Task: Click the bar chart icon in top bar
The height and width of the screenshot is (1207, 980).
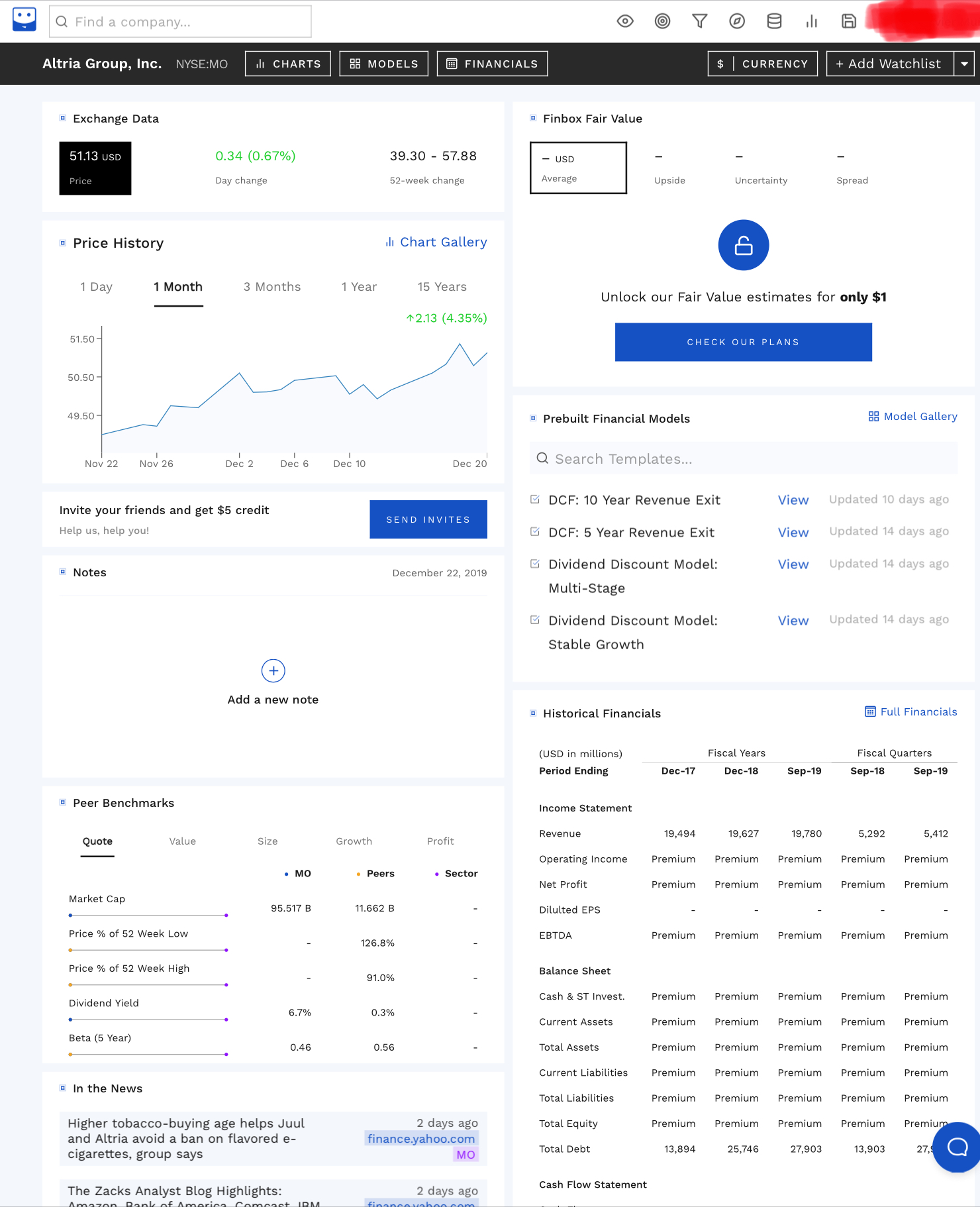Action: click(x=811, y=21)
